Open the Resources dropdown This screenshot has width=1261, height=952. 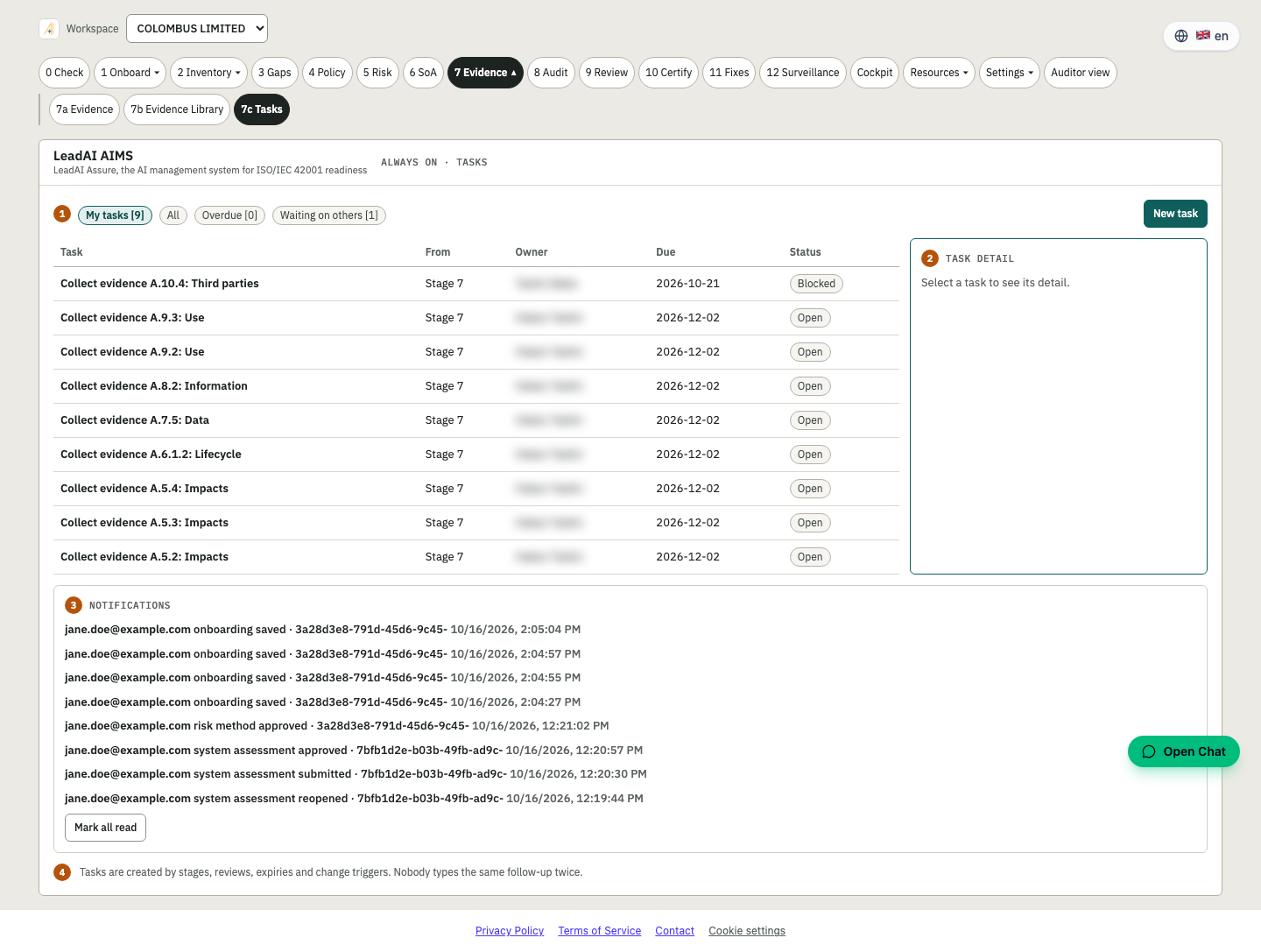pos(939,73)
